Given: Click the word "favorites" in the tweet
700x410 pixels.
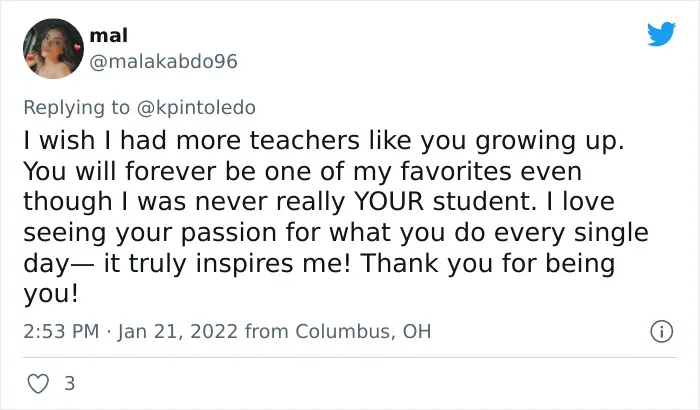Looking at the screenshot, I should (455, 171).
